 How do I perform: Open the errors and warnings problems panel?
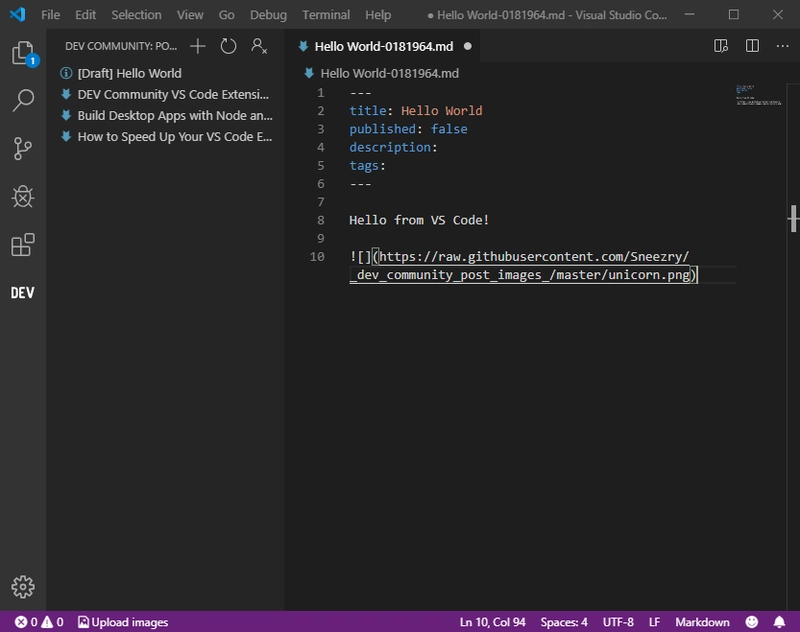tap(39, 622)
